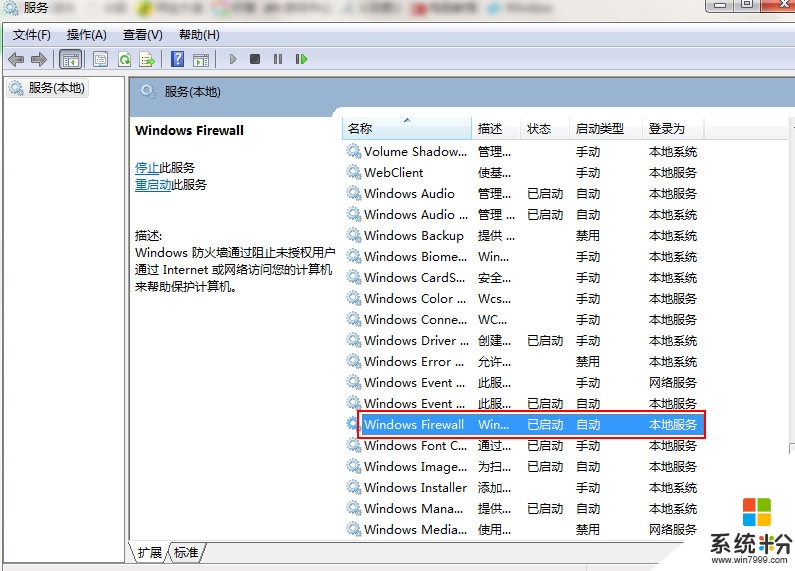The width and height of the screenshot is (795, 571).
Task: Click the Restart Service icon
Action: pos(301,59)
